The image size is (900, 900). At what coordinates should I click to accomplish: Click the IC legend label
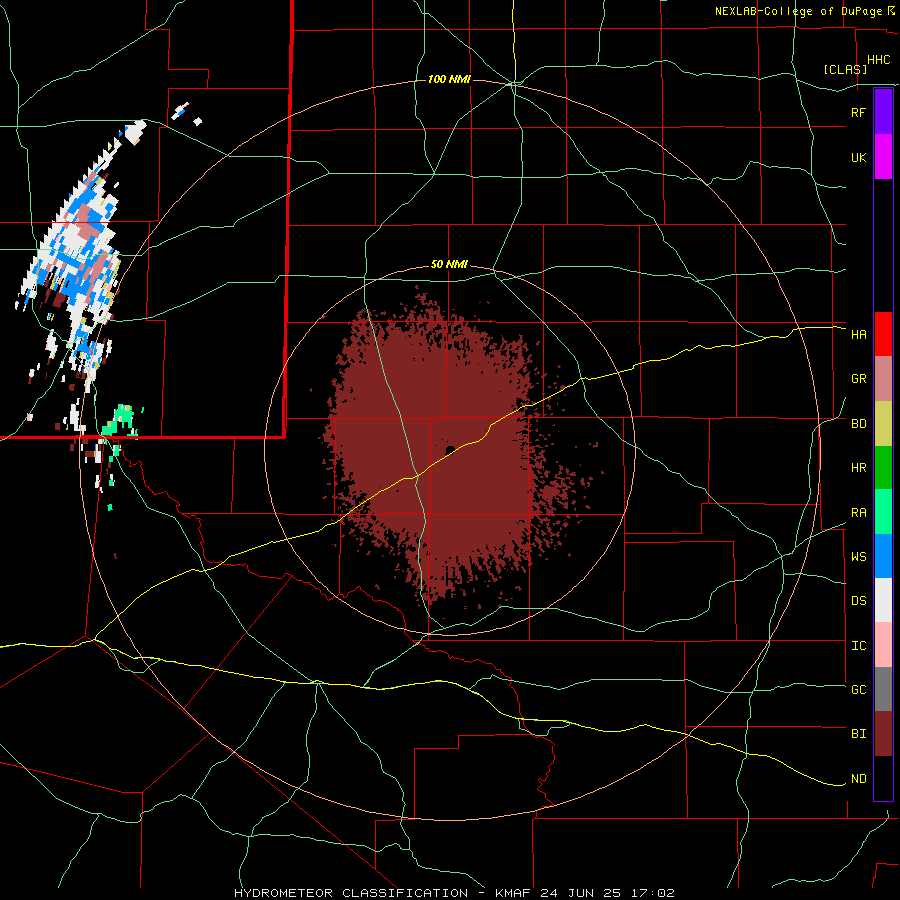[858, 646]
